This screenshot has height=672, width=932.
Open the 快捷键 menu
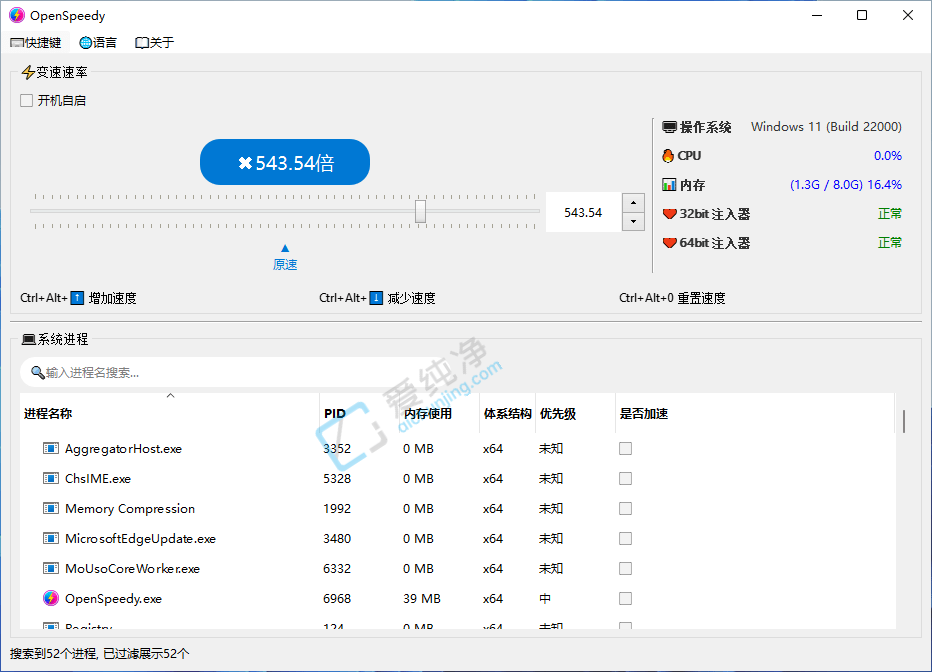pos(35,42)
